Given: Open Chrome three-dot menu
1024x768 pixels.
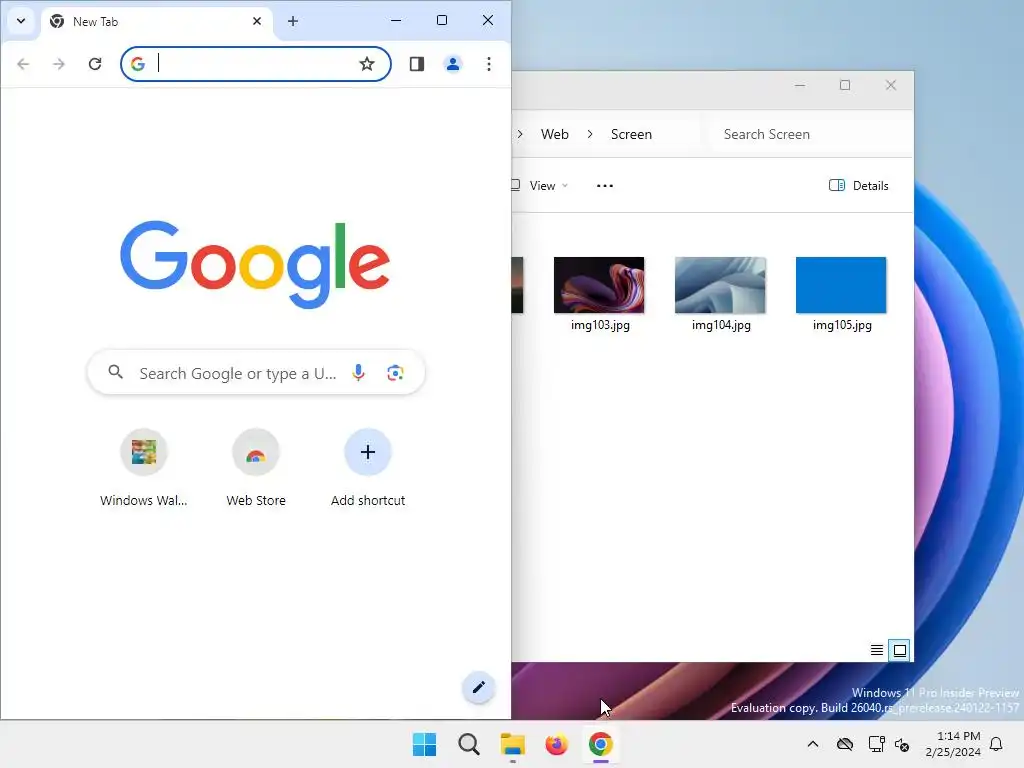Looking at the screenshot, I should click(x=488, y=64).
